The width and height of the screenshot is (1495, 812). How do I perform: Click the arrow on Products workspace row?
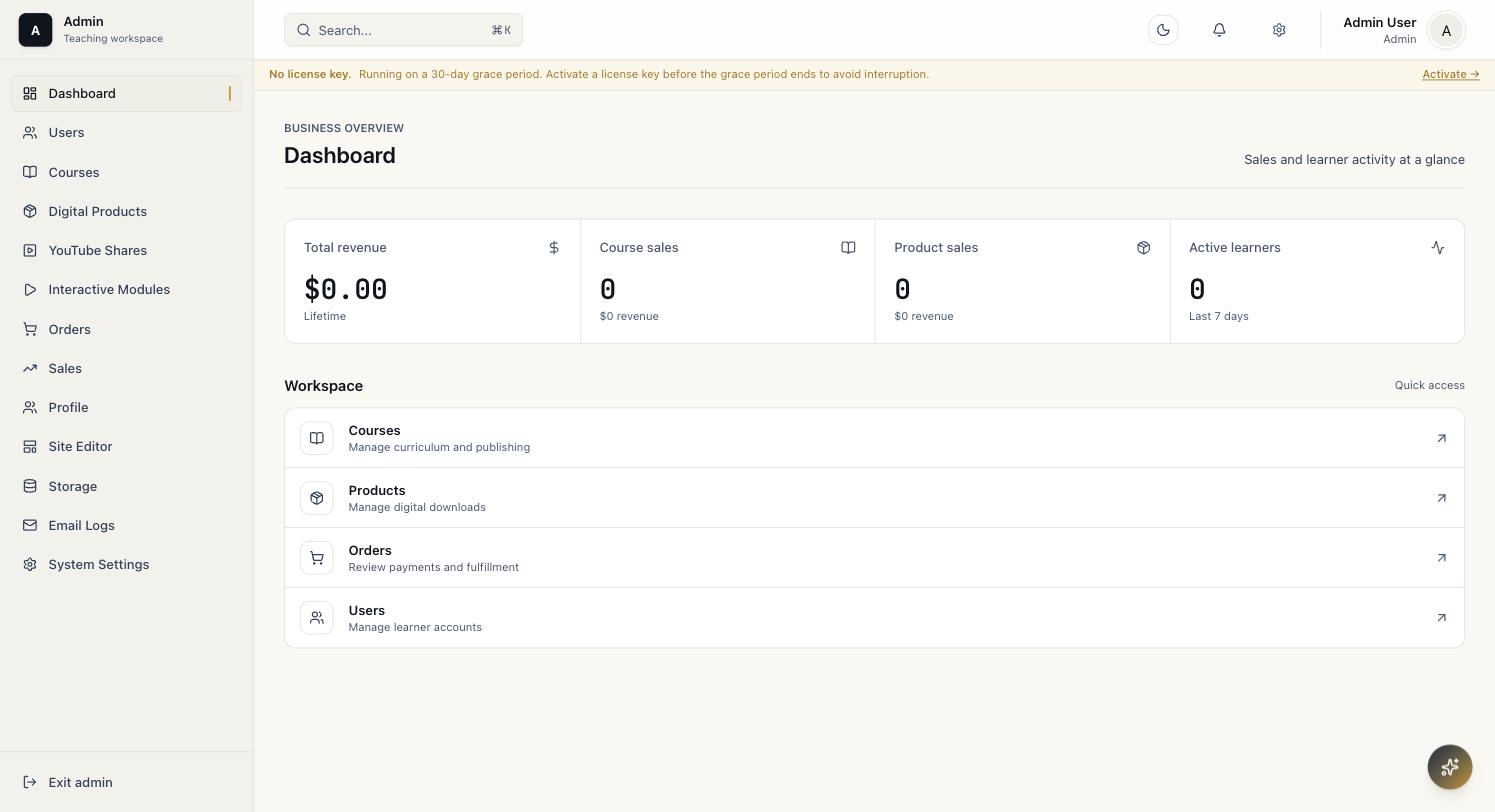pyautogui.click(x=1441, y=498)
